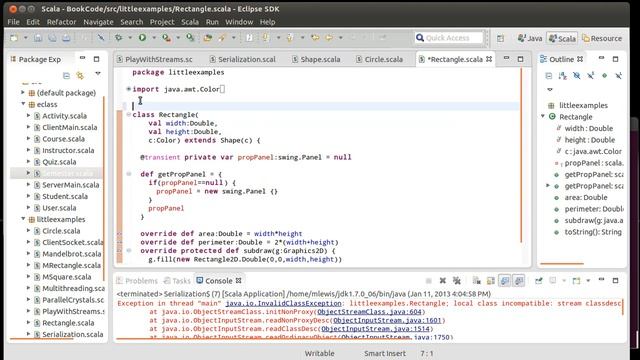
Task: Expand the folded import block
Action: coord(129,89)
